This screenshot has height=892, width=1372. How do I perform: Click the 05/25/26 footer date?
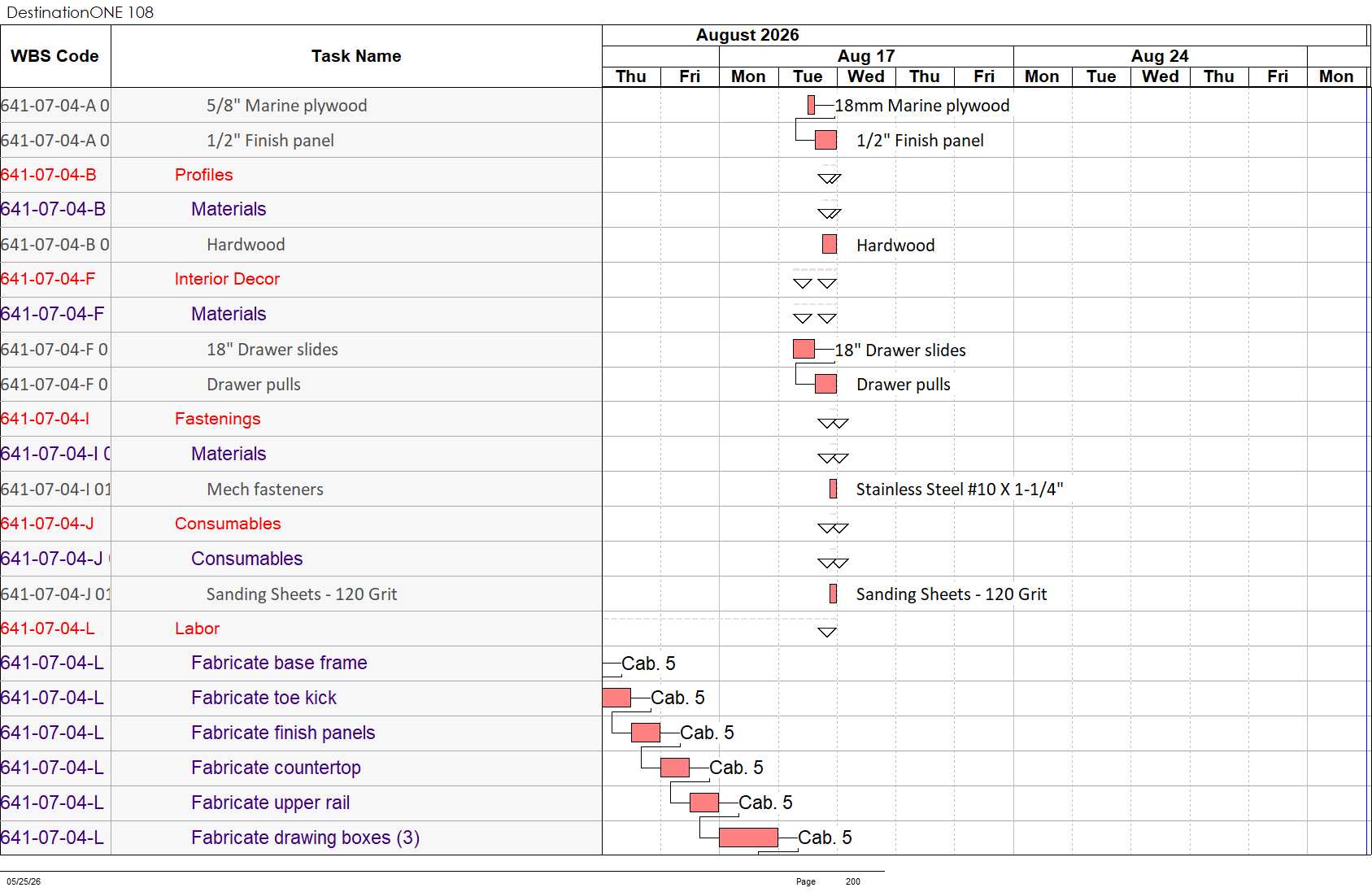click(24, 881)
